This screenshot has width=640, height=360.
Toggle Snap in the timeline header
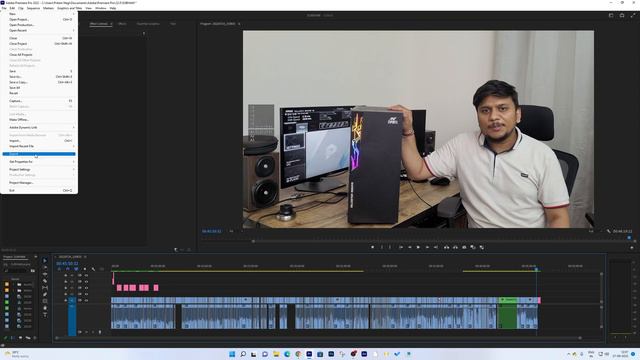tap(67, 269)
